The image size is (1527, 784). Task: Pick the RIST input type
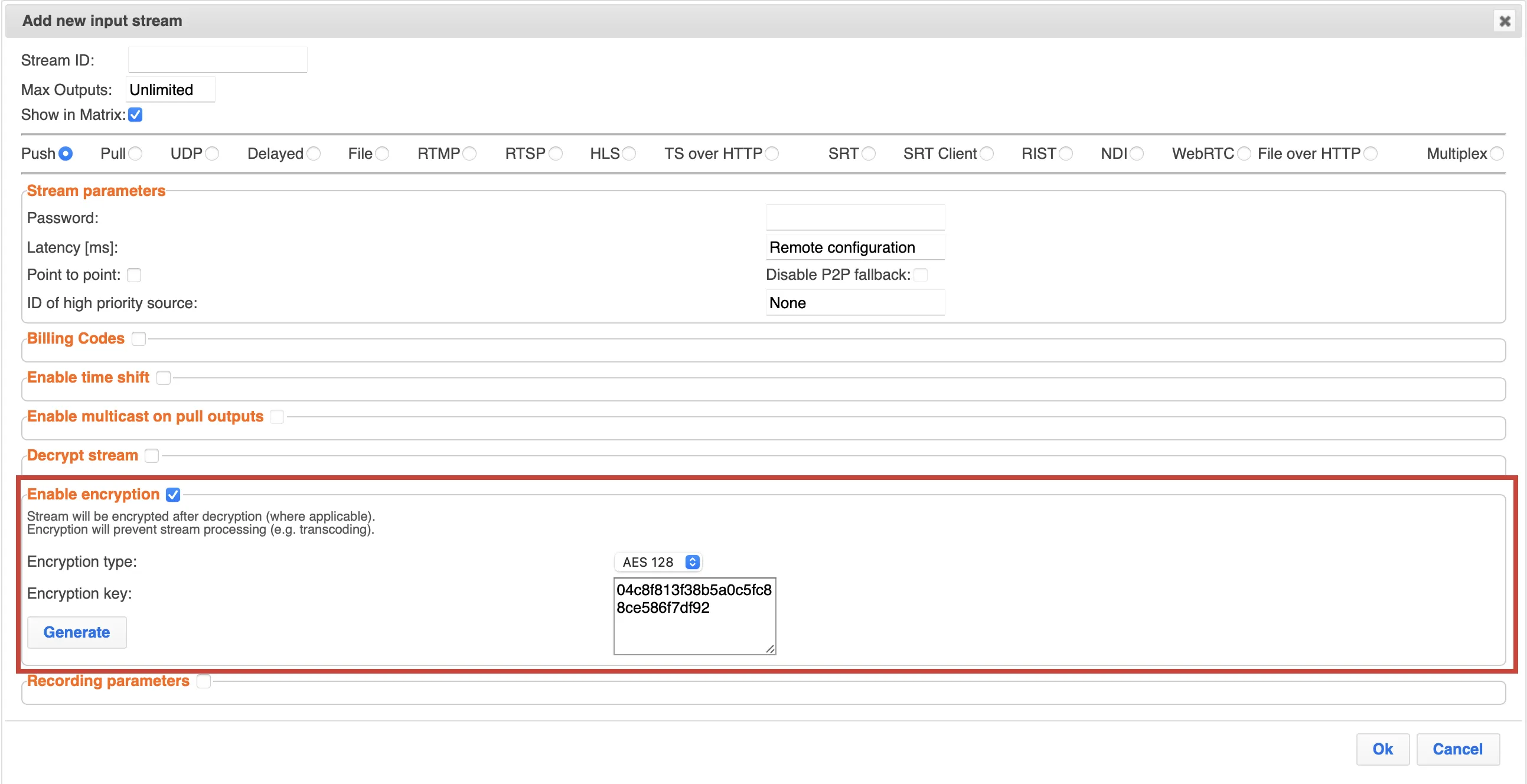pos(1066,154)
